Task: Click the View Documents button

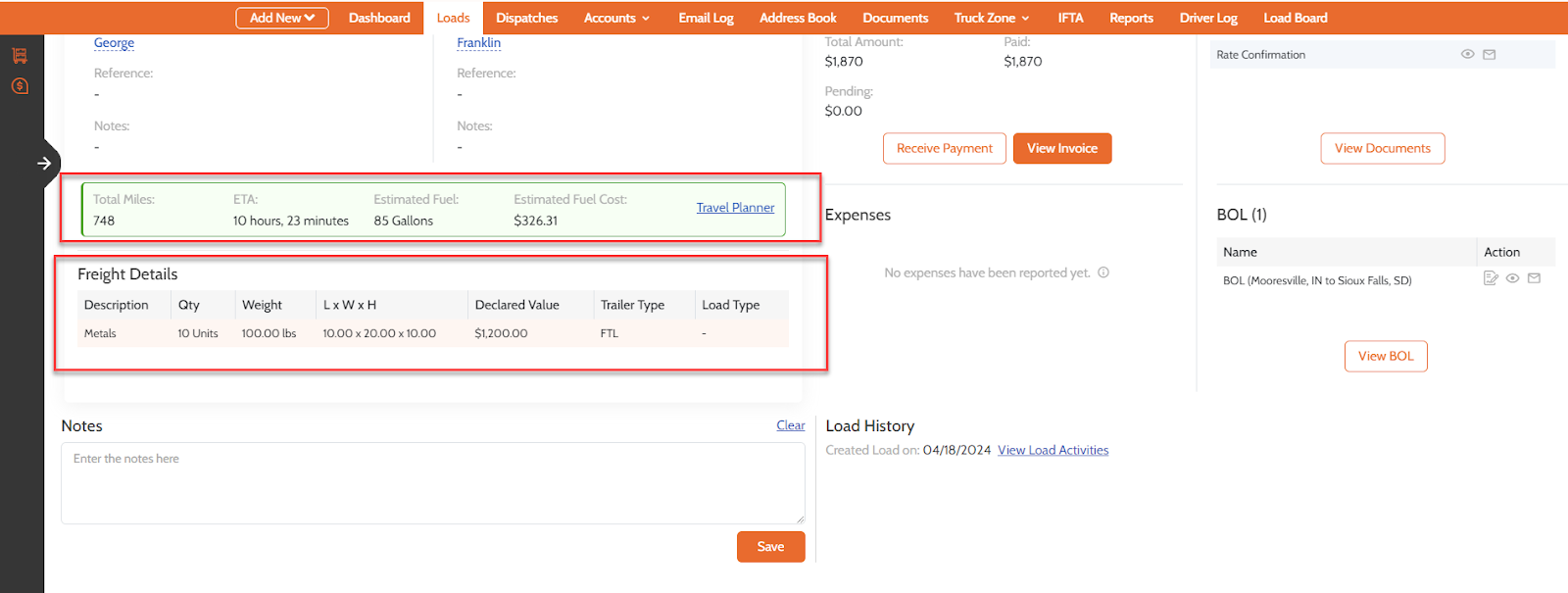Action: [x=1383, y=148]
